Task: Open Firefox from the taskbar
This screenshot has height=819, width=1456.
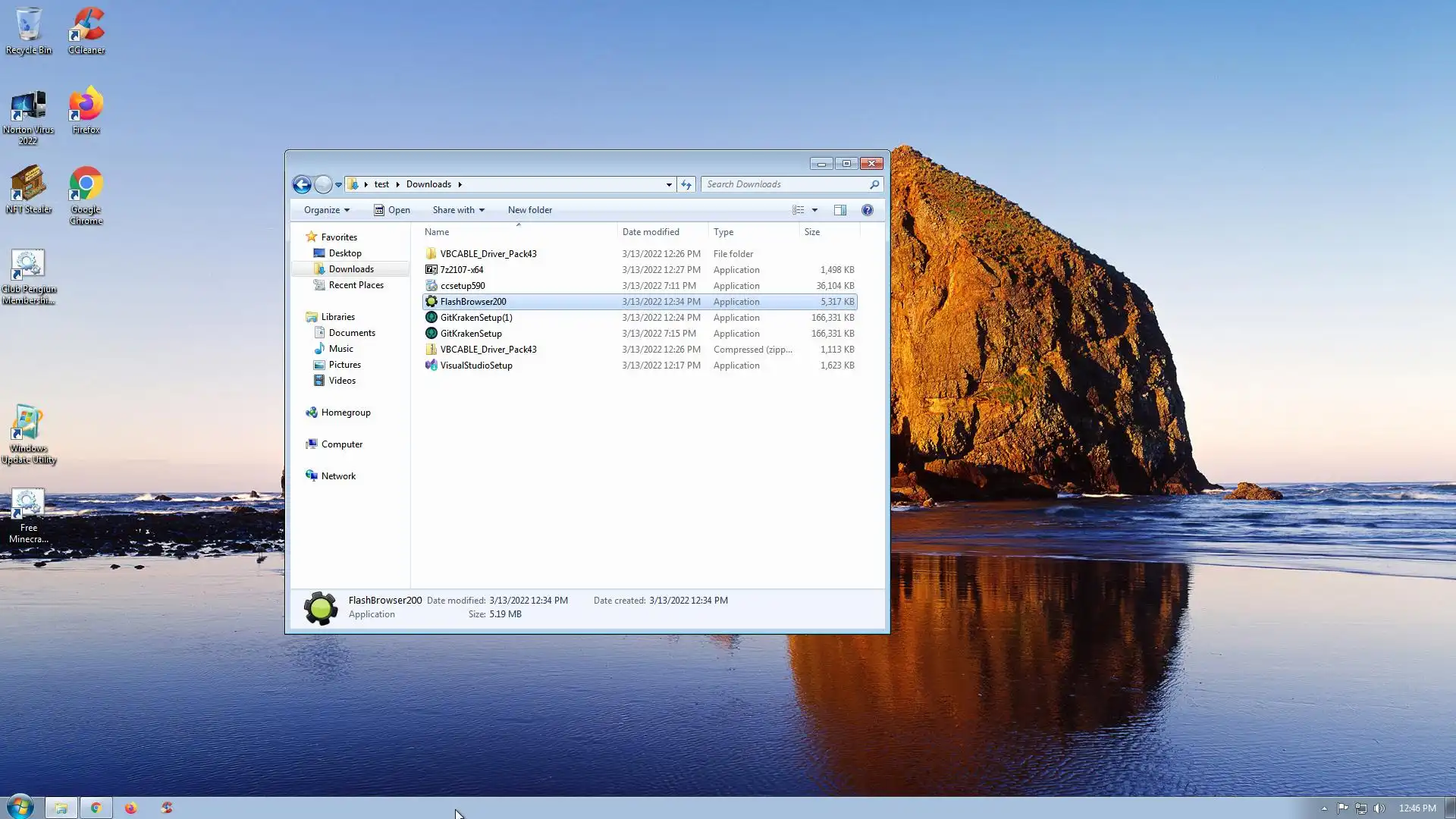Action: (131, 808)
